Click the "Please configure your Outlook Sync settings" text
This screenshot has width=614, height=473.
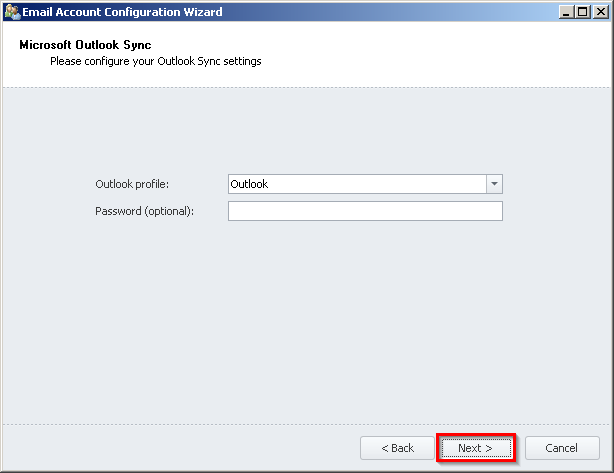coord(155,61)
